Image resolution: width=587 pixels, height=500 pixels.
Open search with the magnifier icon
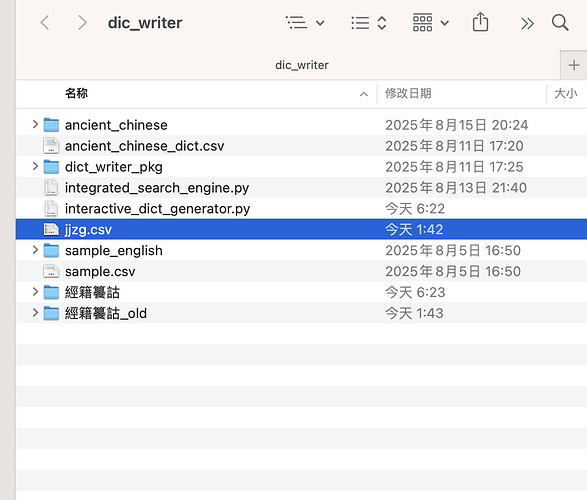coord(560,23)
